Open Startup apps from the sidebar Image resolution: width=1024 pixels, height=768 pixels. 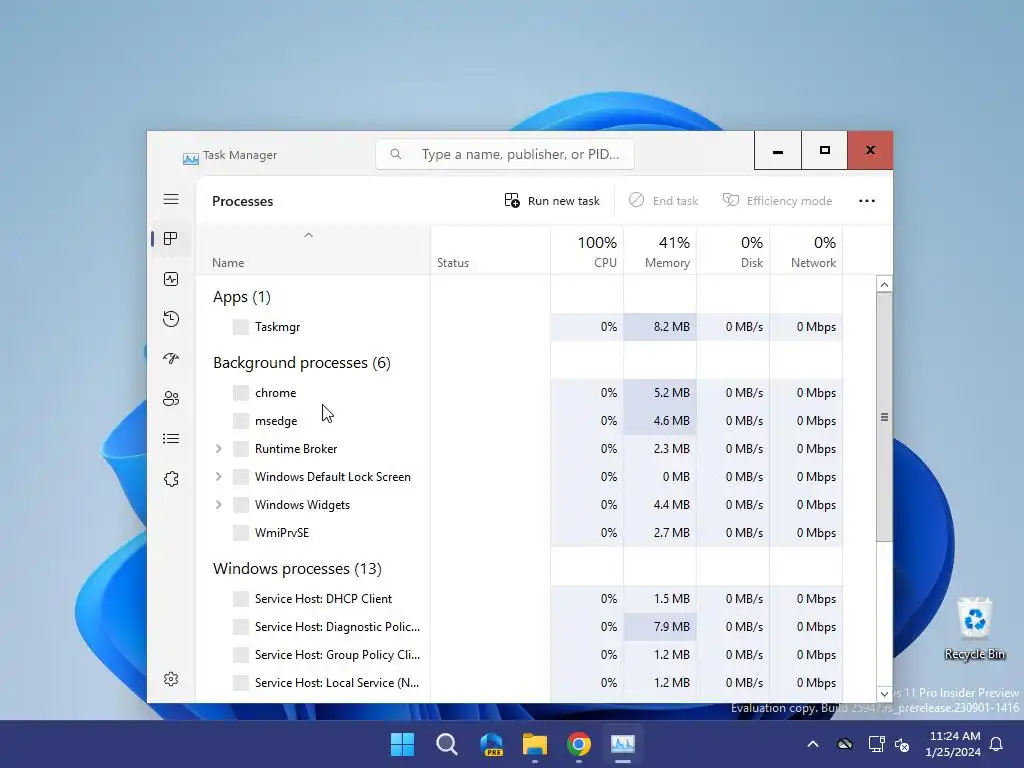(x=171, y=359)
